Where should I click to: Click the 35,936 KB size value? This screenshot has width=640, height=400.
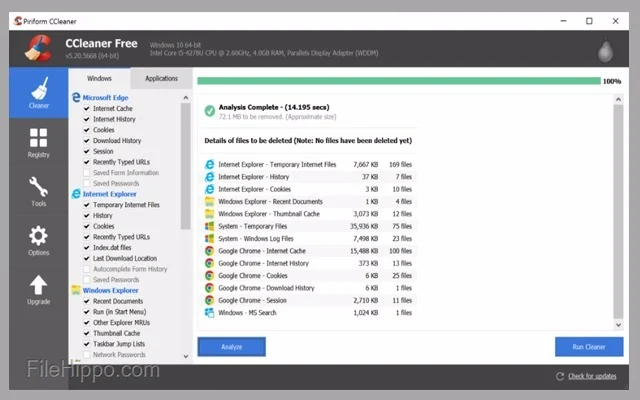click(364, 226)
